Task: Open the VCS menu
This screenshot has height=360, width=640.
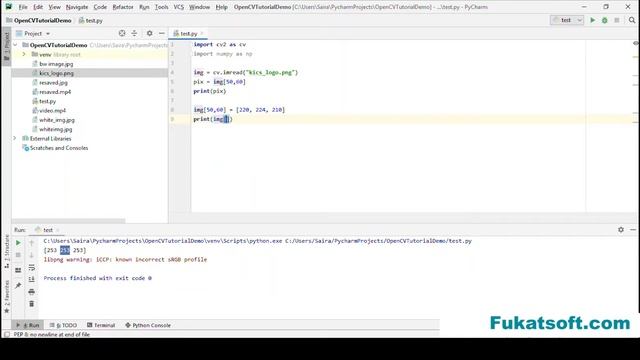Action: click(179, 7)
